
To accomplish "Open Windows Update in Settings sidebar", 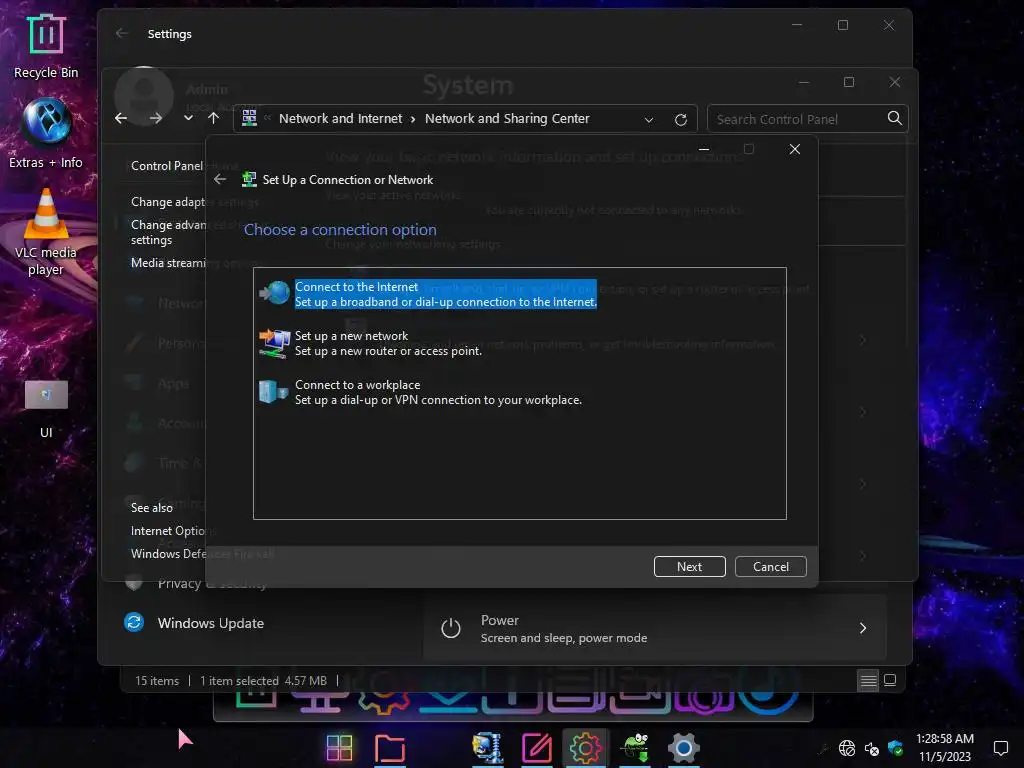I will click(x=210, y=623).
